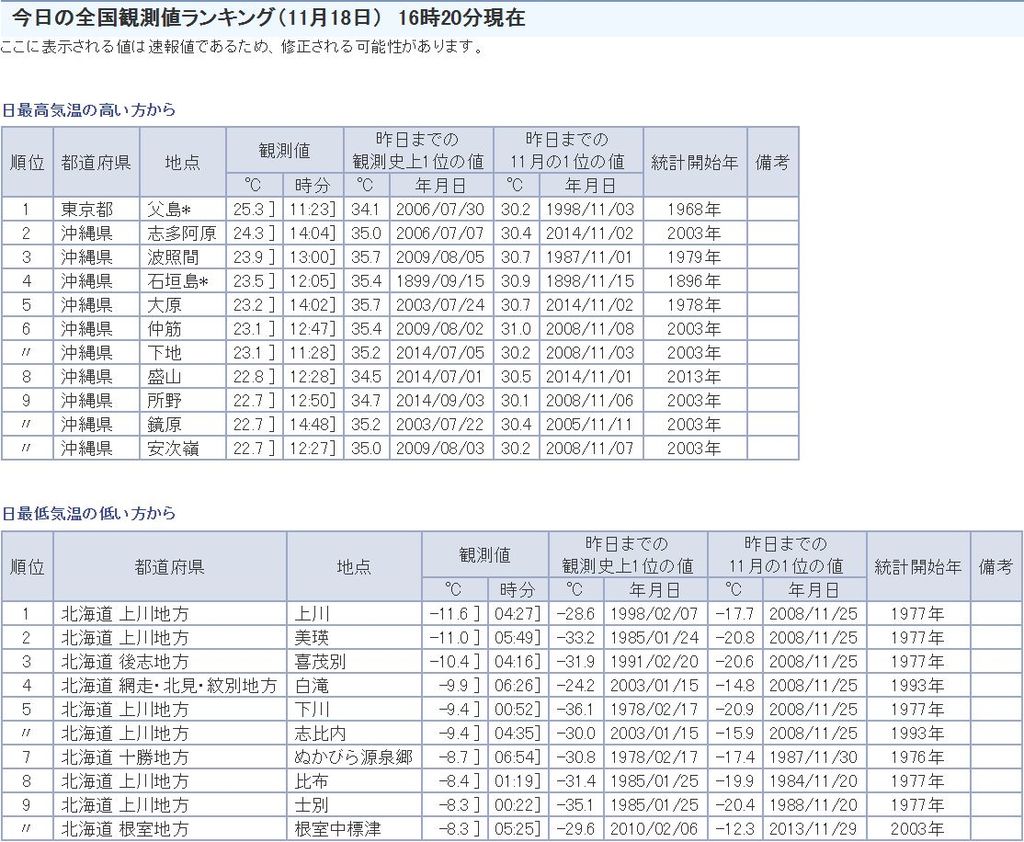Image resolution: width=1024 pixels, height=842 pixels.
Task: Click the record value -33.2
Action: coord(575,638)
